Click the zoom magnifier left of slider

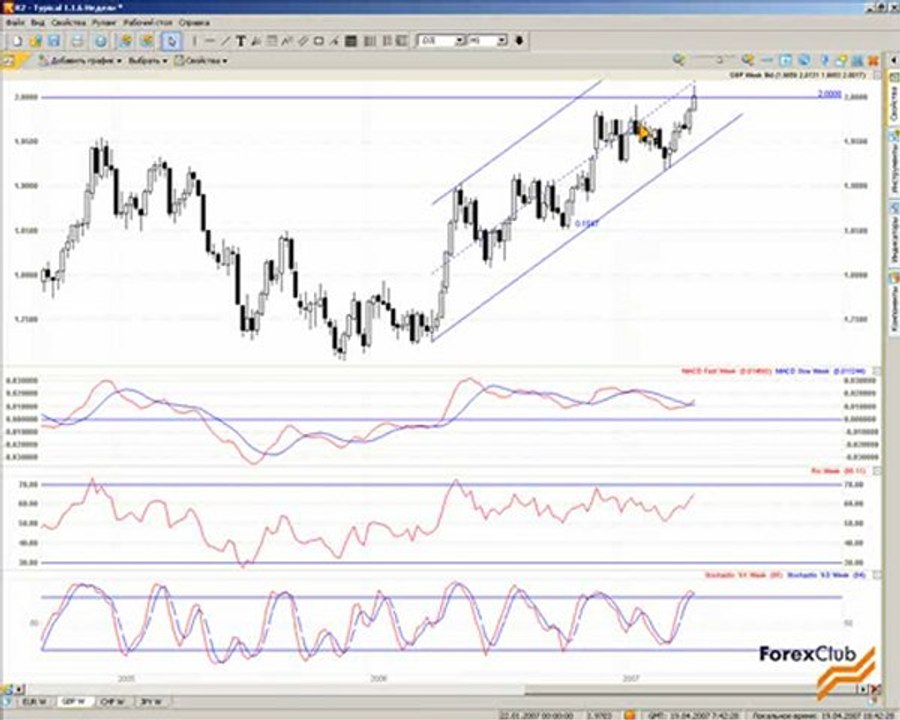679,60
